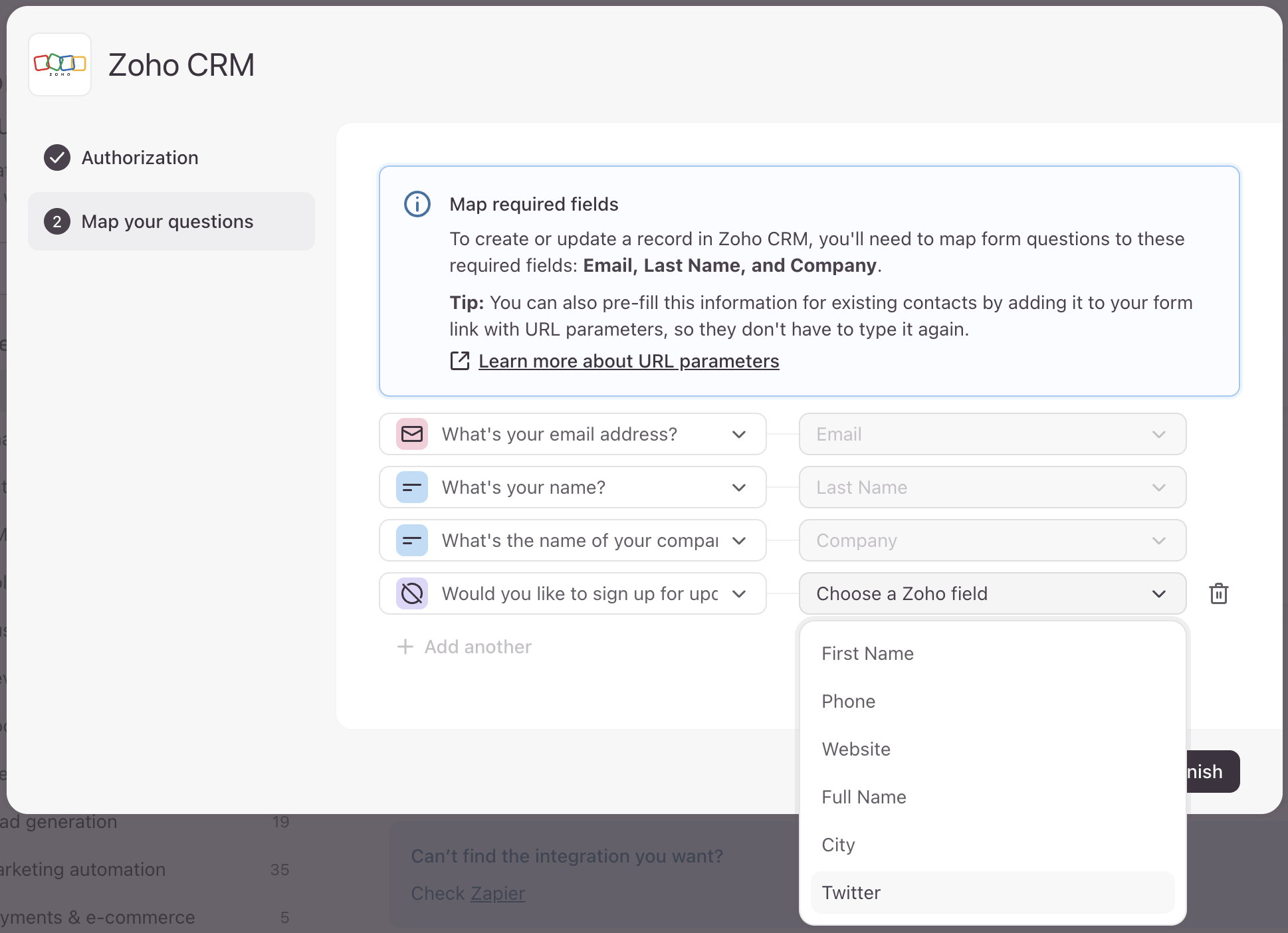Click the Map required fields heading
The height and width of the screenshot is (933, 1288).
point(534,204)
